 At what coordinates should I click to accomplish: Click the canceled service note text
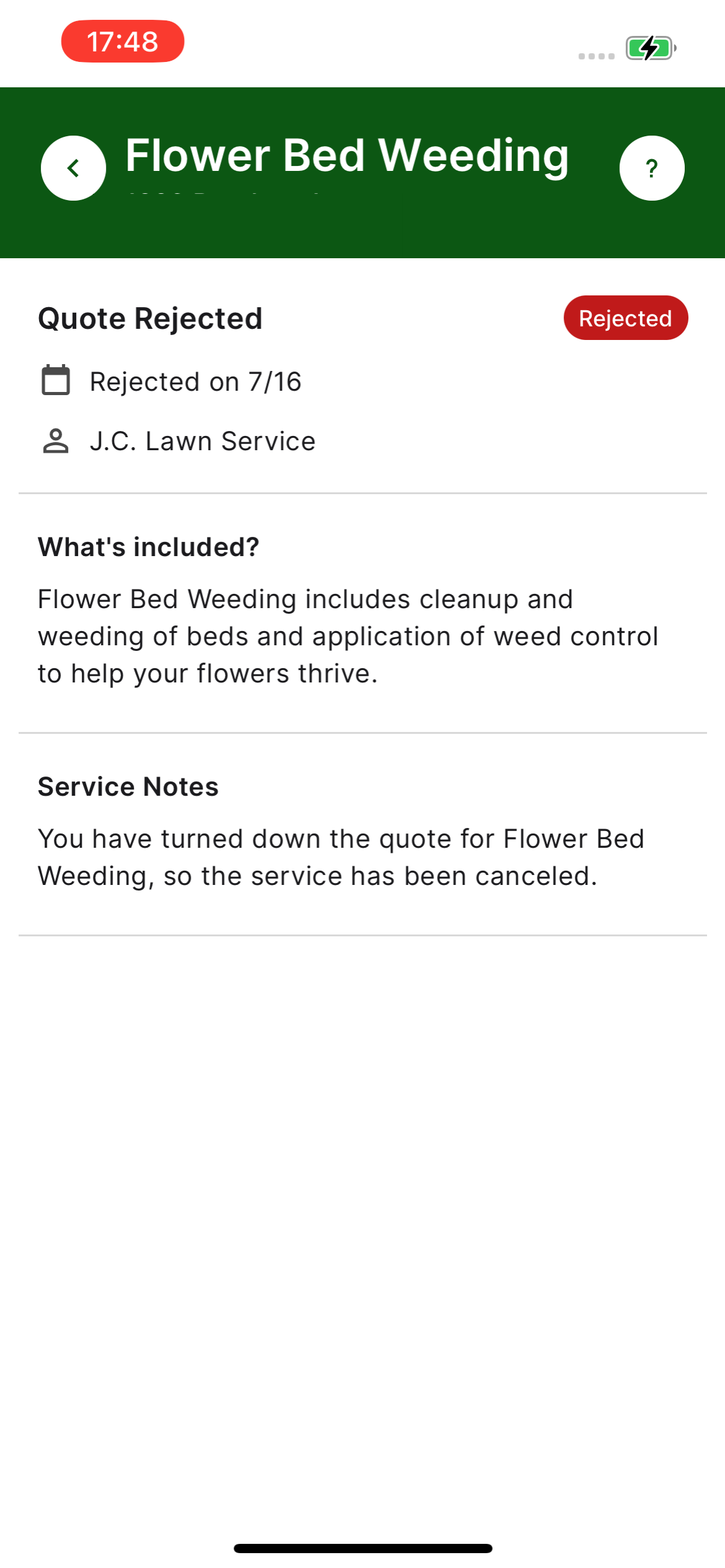341,857
